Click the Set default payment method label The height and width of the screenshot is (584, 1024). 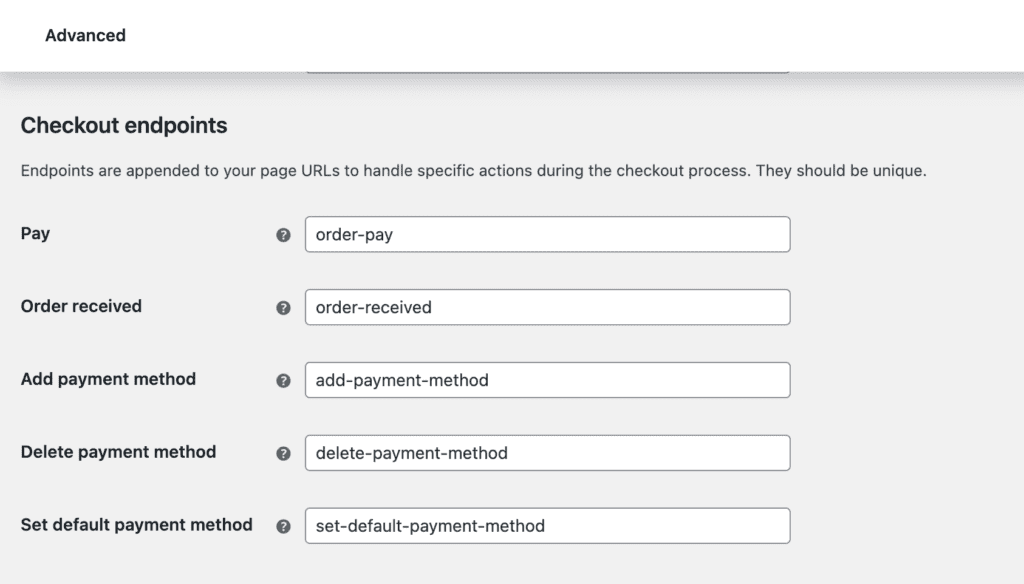(136, 524)
